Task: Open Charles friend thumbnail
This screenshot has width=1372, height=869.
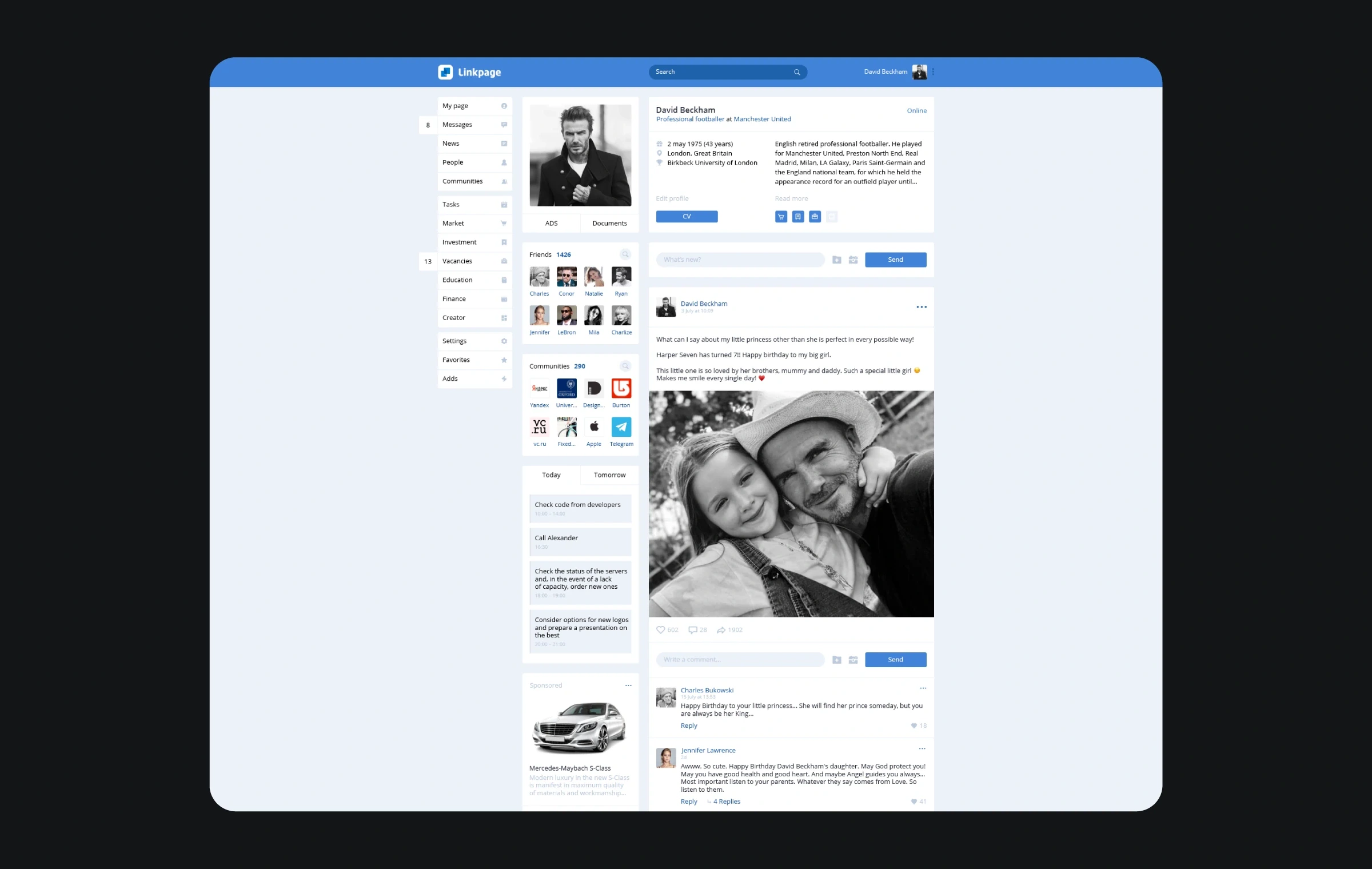Action: click(539, 277)
